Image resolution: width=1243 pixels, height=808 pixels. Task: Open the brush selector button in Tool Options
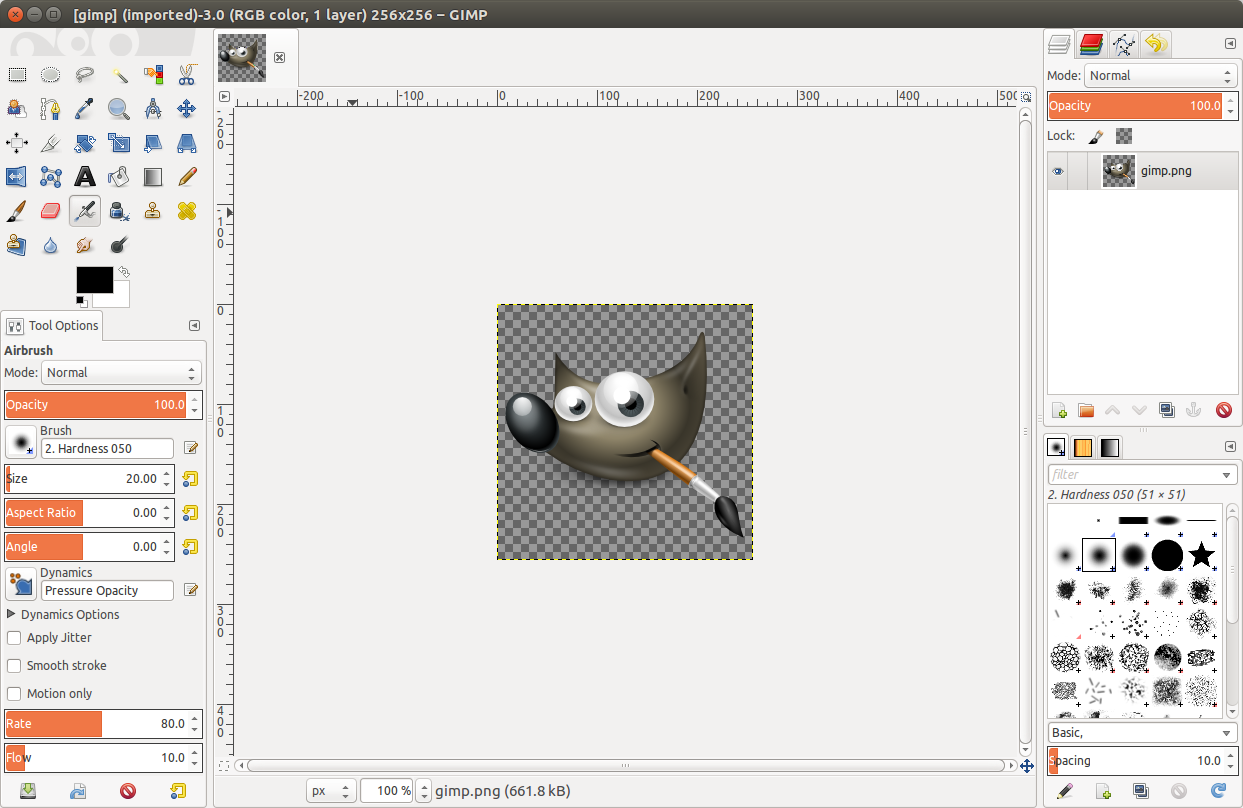click(x=20, y=441)
